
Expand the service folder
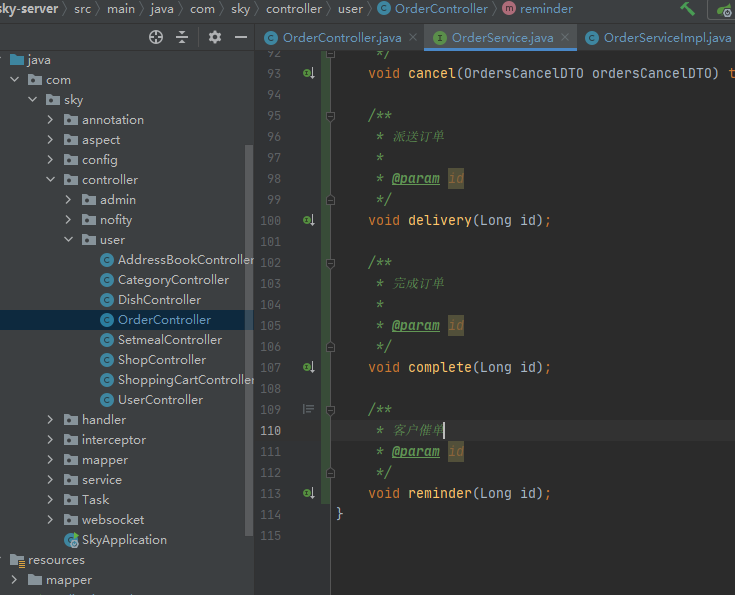click(x=51, y=480)
